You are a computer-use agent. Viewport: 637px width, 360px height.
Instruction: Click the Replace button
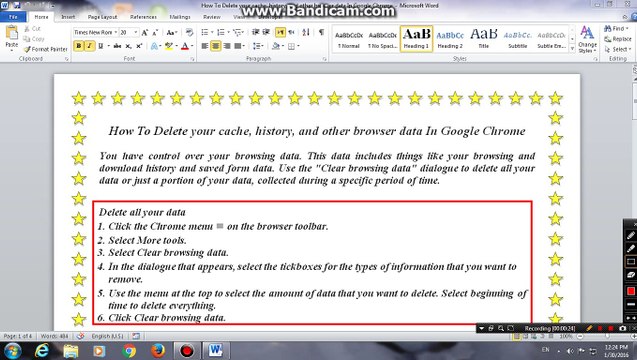[618, 39]
